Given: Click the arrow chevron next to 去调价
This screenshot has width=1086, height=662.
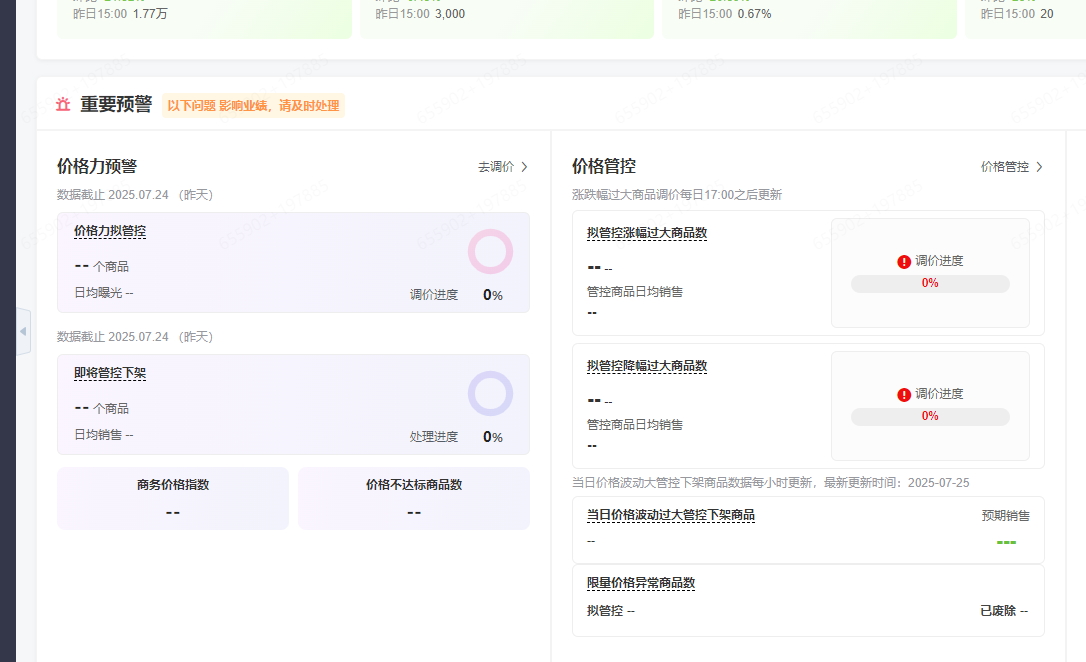Looking at the screenshot, I should click(x=525, y=167).
